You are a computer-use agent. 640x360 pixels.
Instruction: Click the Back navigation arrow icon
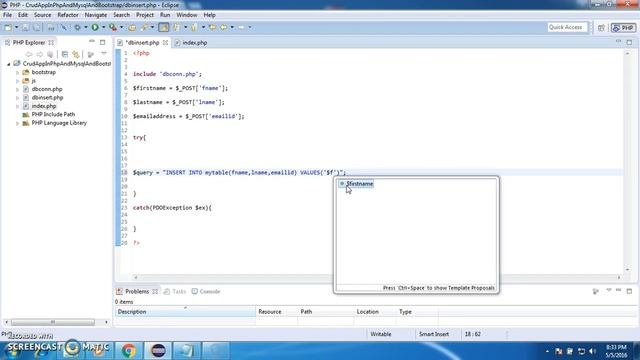click(224, 27)
